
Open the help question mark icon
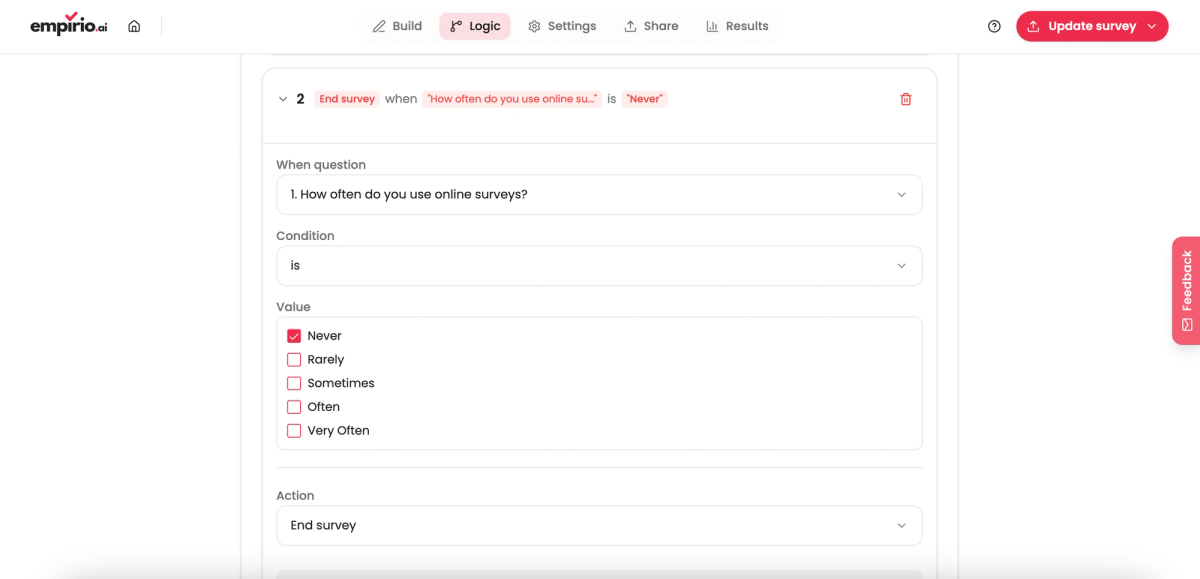pyautogui.click(x=994, y=26)
